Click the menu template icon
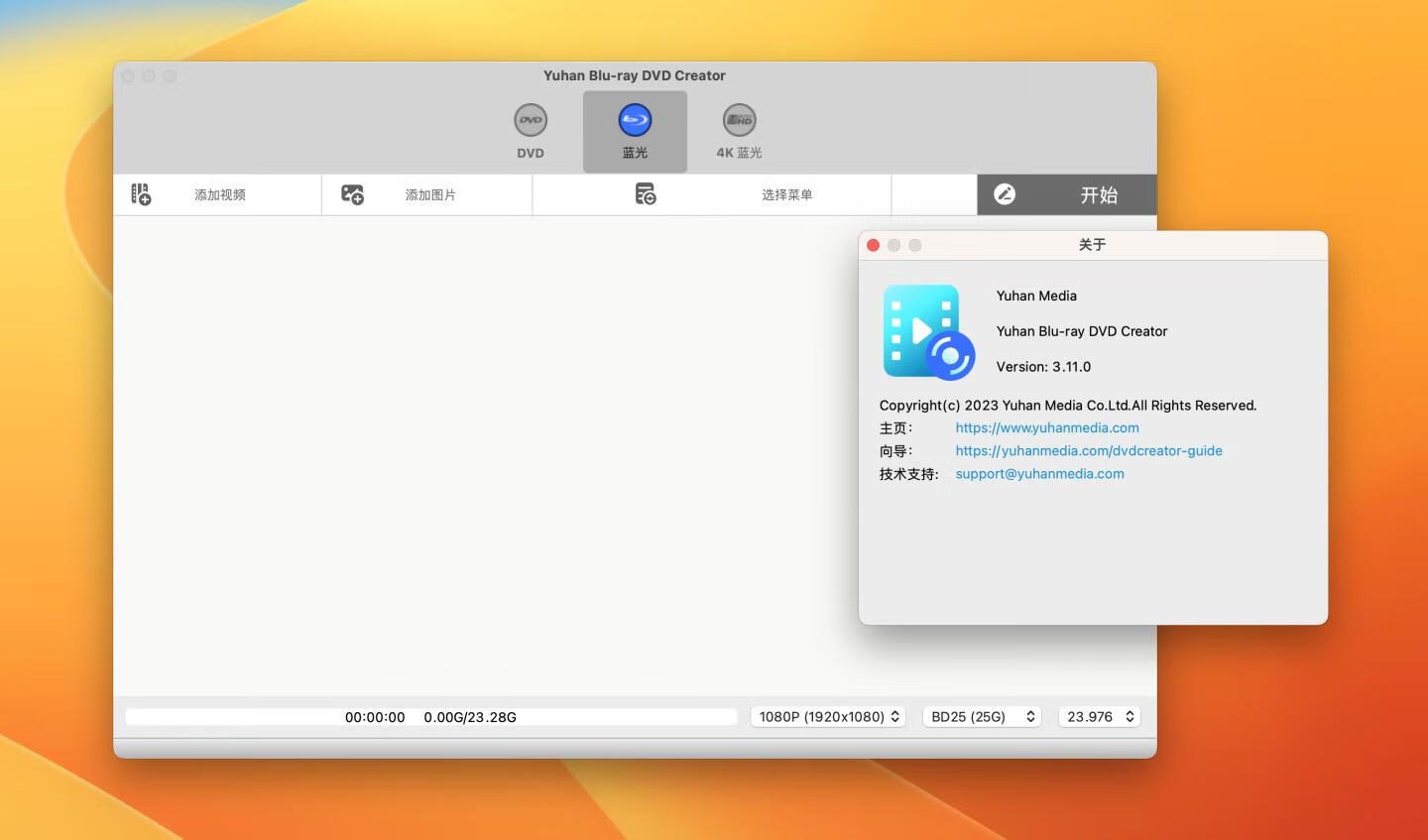 pos(646,194)
